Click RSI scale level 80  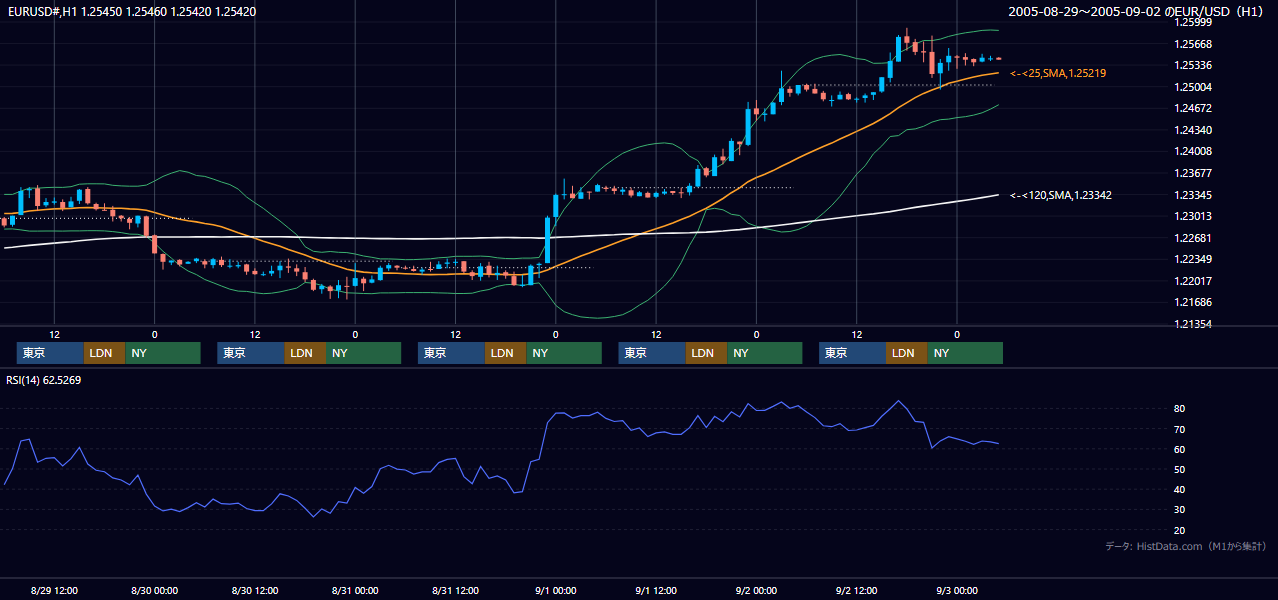1179,409
